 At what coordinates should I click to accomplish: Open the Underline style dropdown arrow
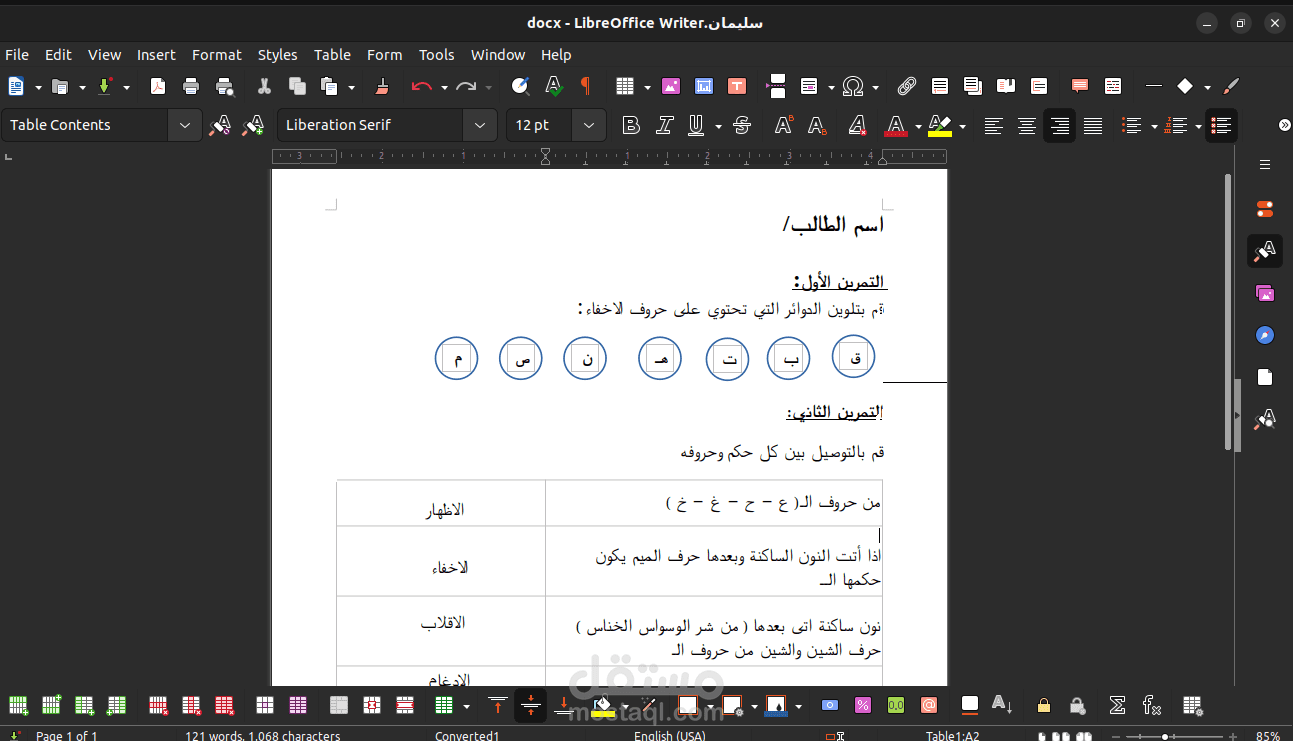coord(718,126)
